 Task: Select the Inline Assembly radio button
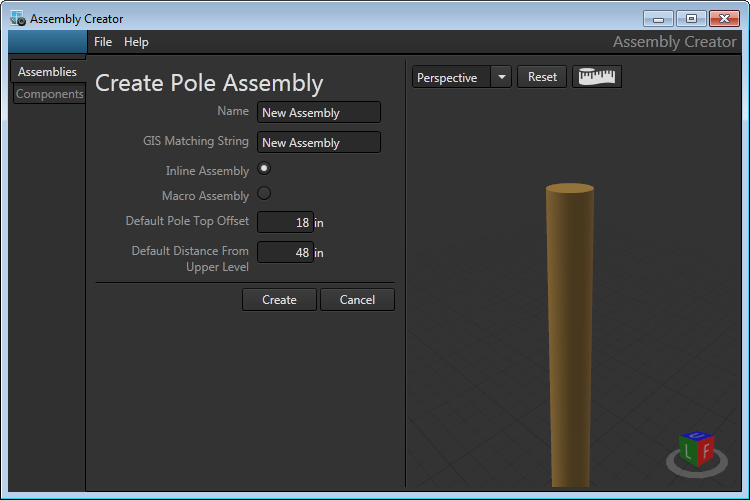click(264, 169)
